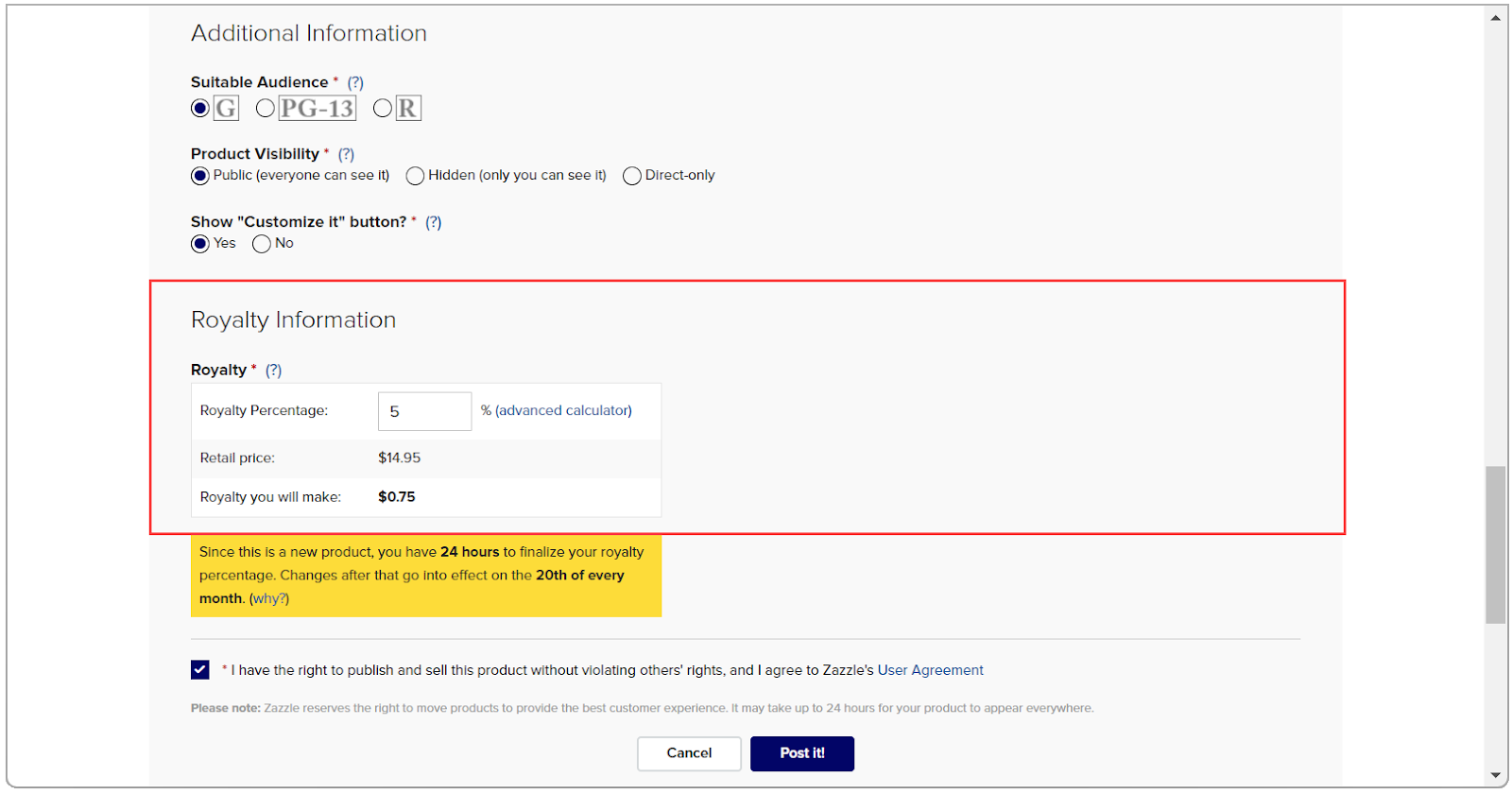Click the royalty amount $0.75
The image size is (1512, 794).
pyautogui.click(x=397, y=497)
